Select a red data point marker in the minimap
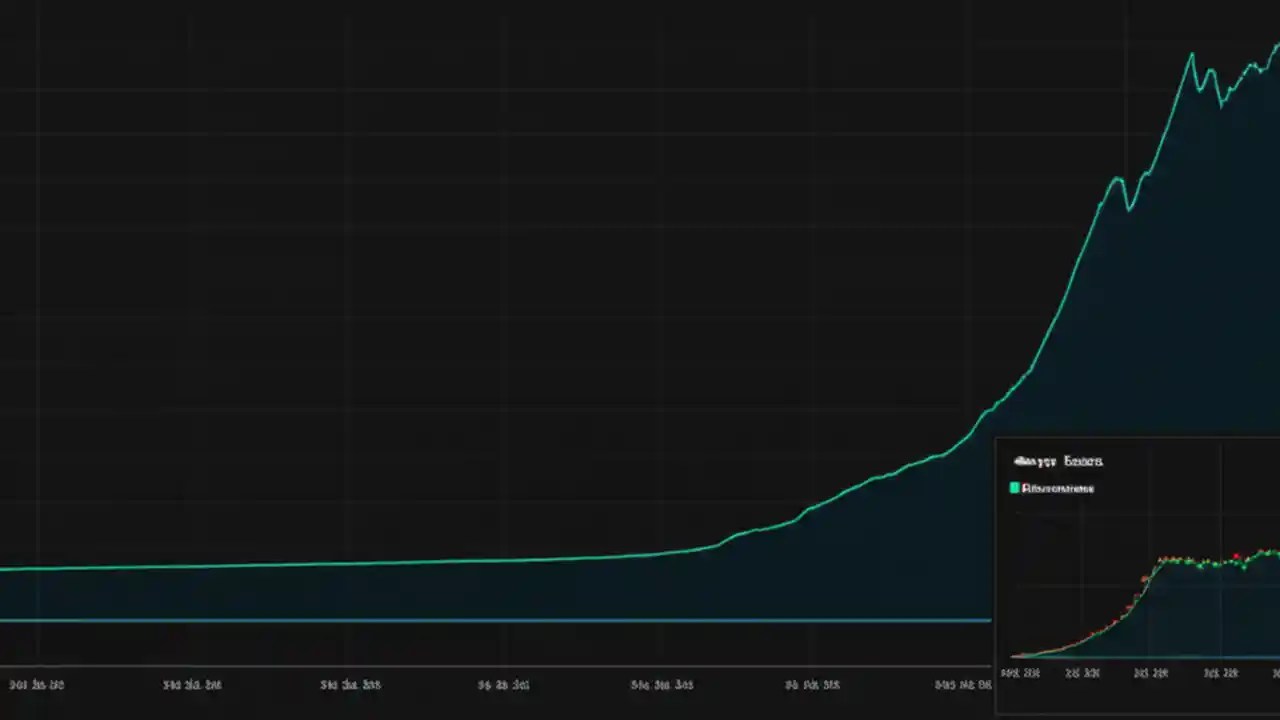This screenshot has width=1280, height=720. [x=1236, y=557]
